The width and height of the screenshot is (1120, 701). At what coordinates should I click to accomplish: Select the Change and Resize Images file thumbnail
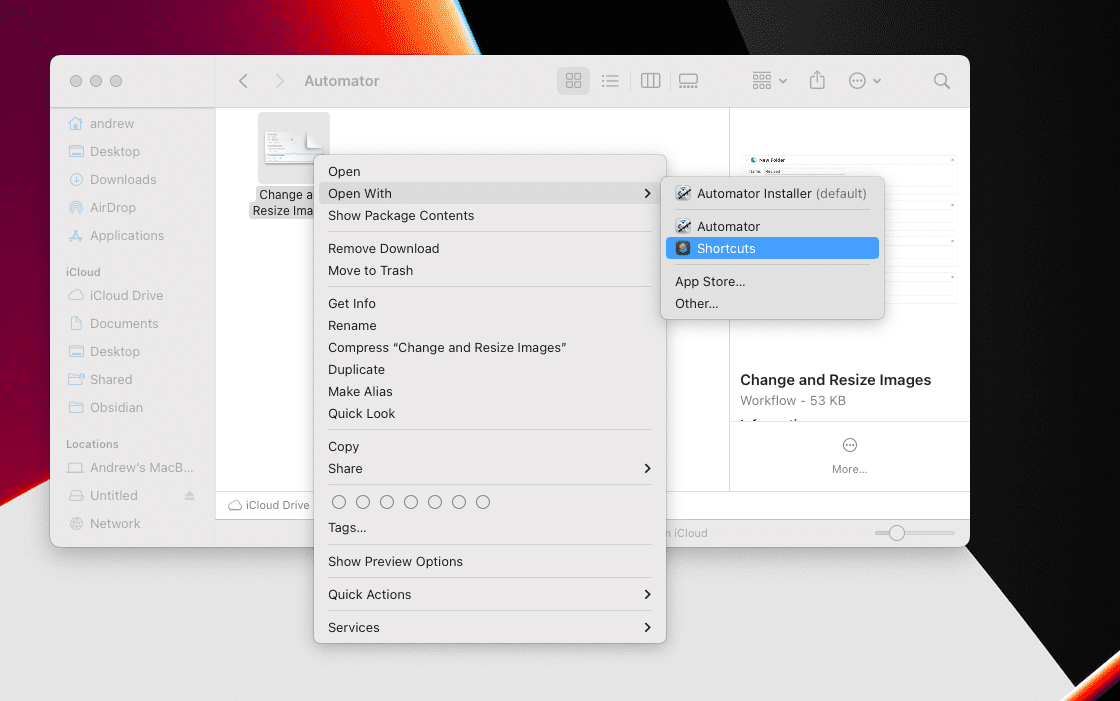coord(293,147)
